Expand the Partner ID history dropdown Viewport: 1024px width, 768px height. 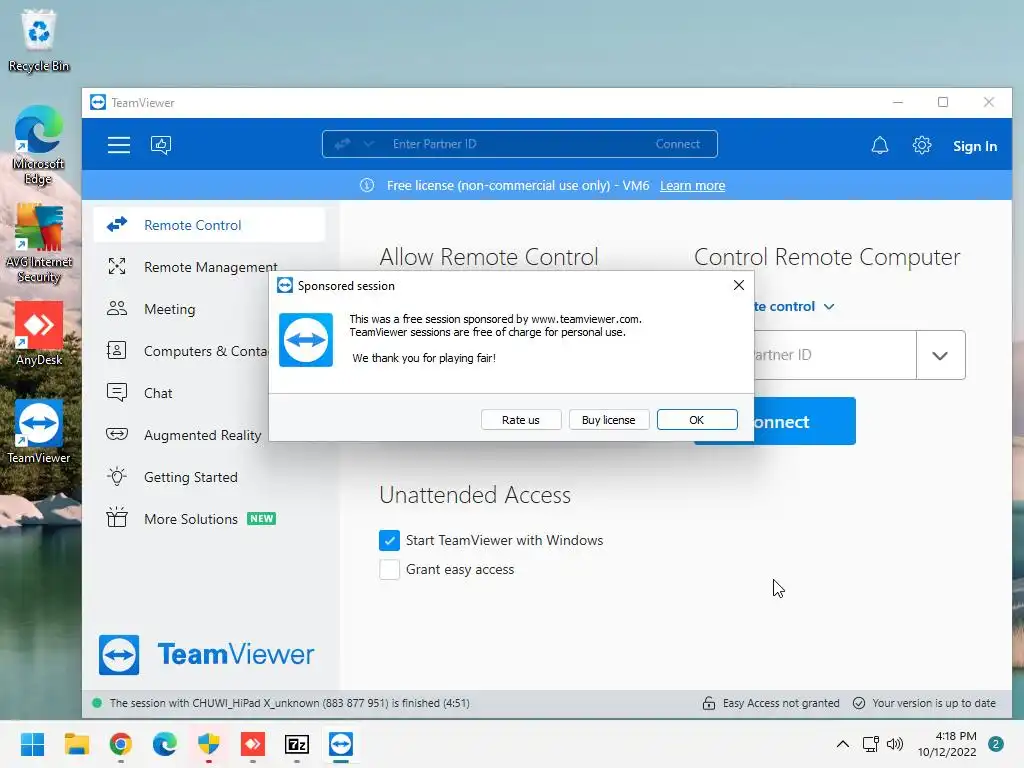(x=940, y=355)
